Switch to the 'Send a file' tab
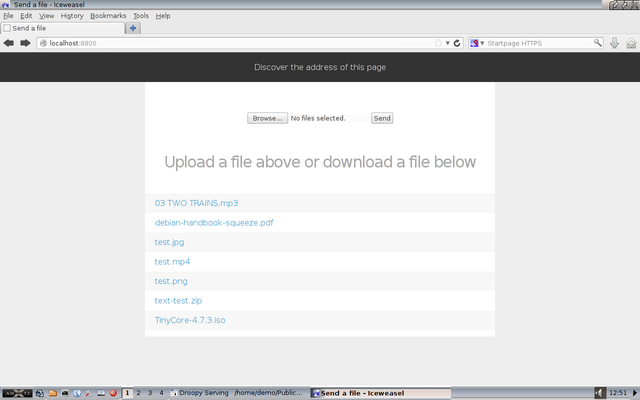 [x=60, y=28]
